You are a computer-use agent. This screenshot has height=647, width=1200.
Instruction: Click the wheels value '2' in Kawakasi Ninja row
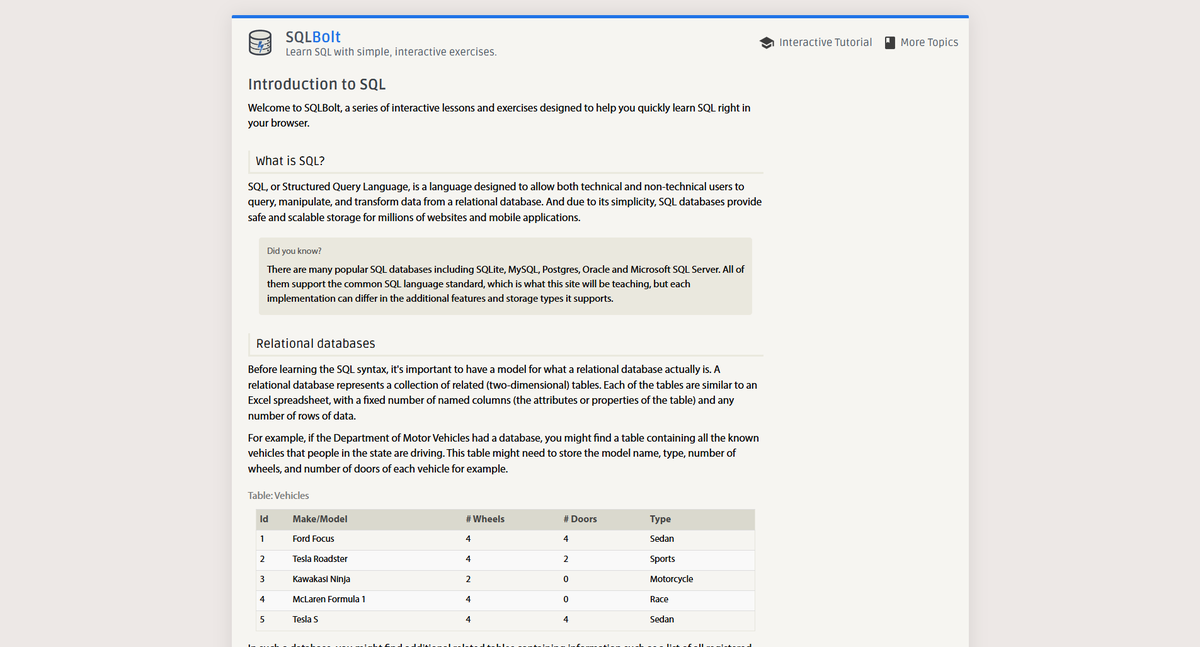468,579
